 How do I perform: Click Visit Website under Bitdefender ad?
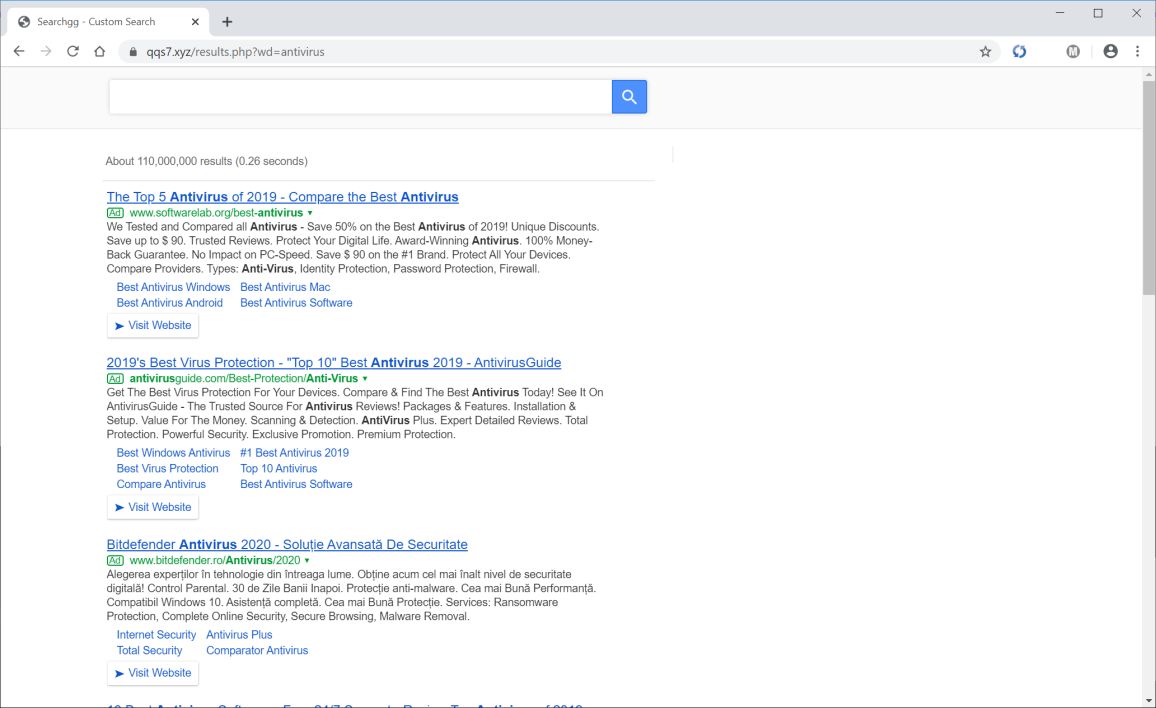click(153, 673)
